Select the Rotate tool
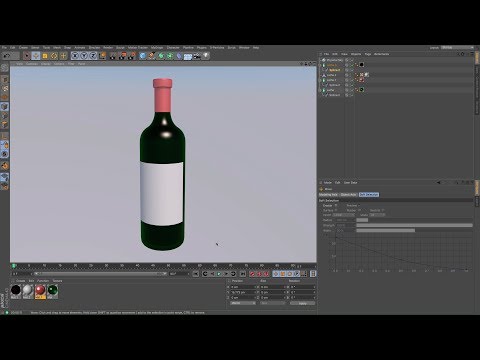 (54, 56)
